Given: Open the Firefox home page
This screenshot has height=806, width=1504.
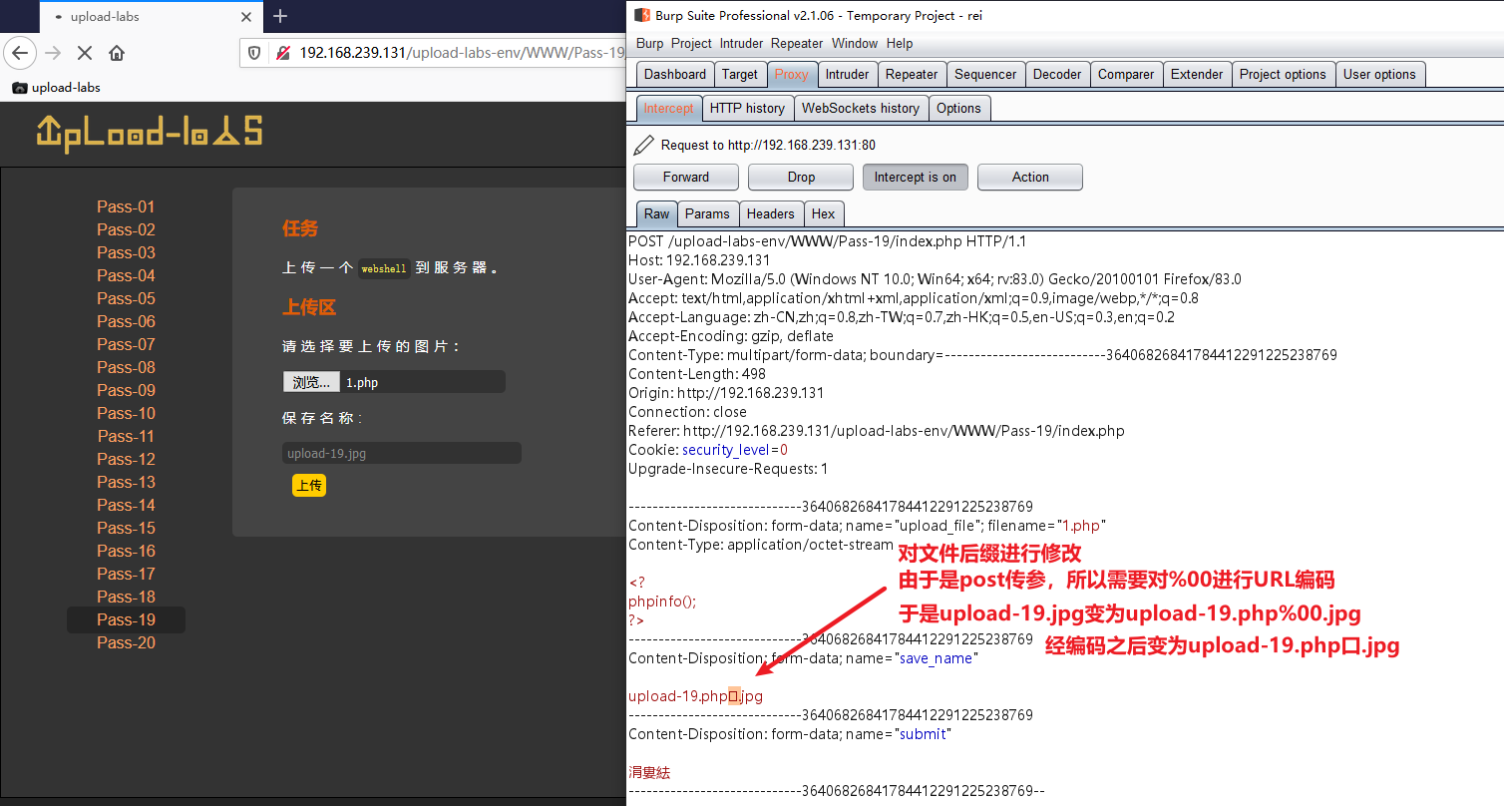Looking at the screenshot, I should pos(117,53).
